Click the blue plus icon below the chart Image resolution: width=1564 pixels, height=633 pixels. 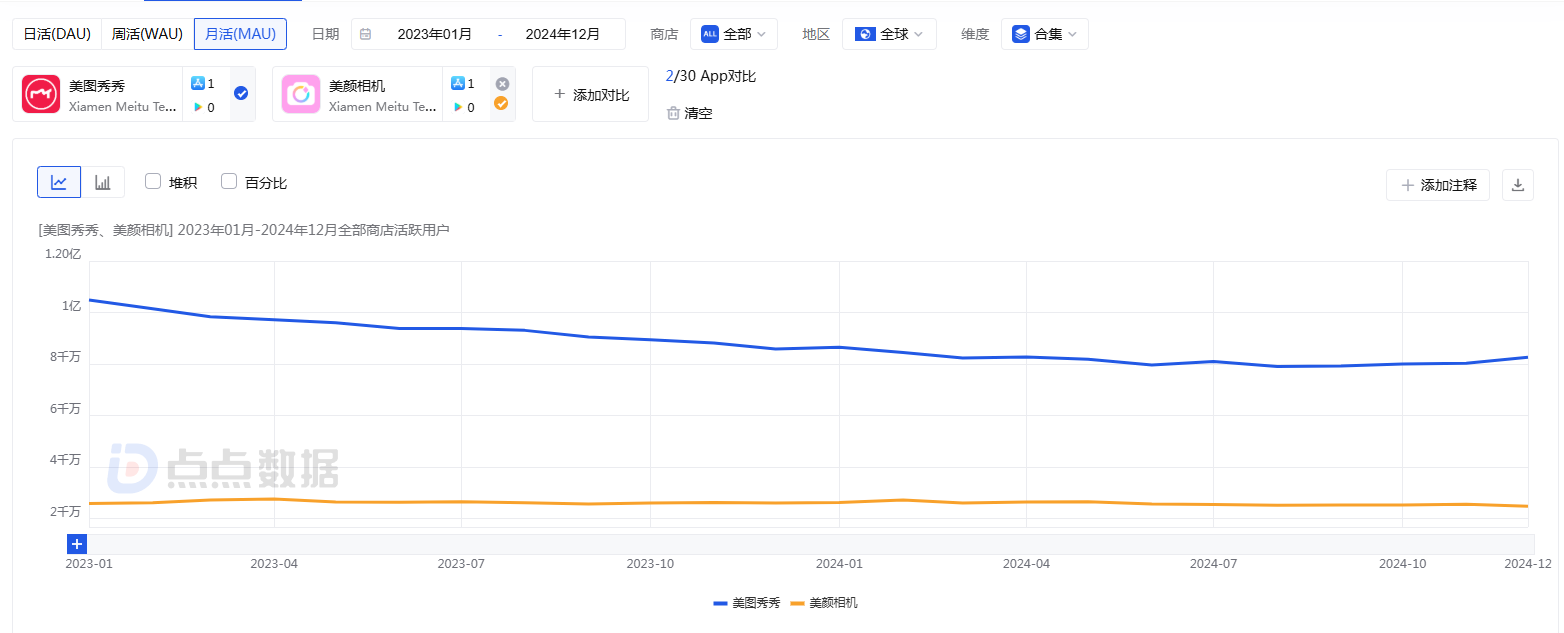[x=77, y=544]
